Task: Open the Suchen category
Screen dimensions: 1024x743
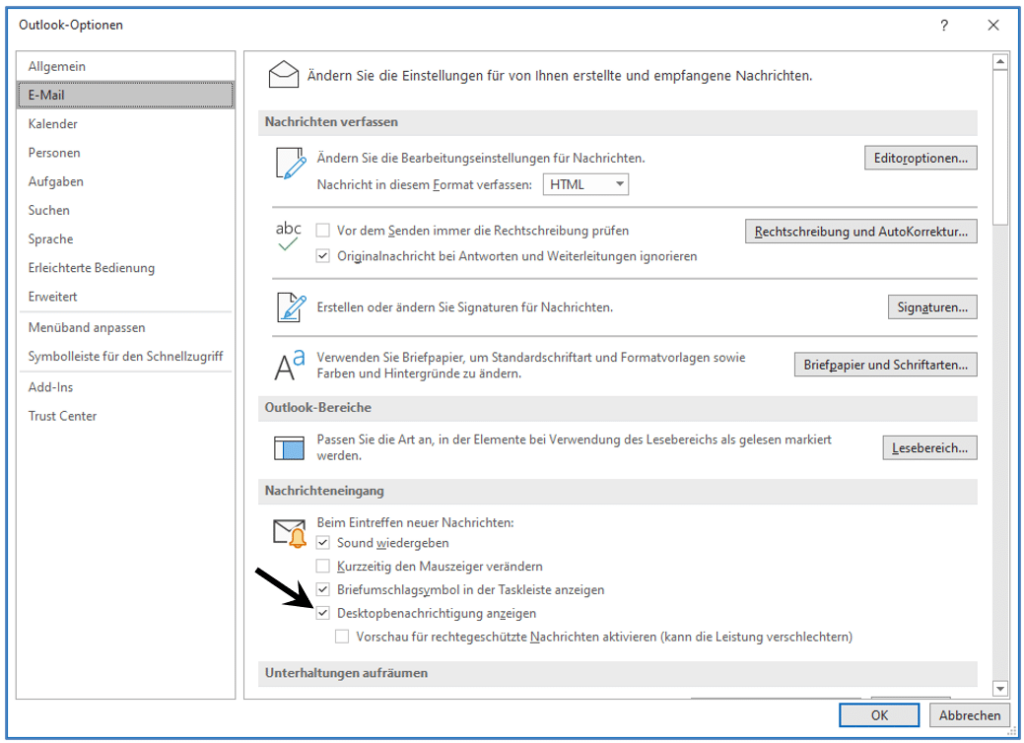Action: (x=125, y=210)
